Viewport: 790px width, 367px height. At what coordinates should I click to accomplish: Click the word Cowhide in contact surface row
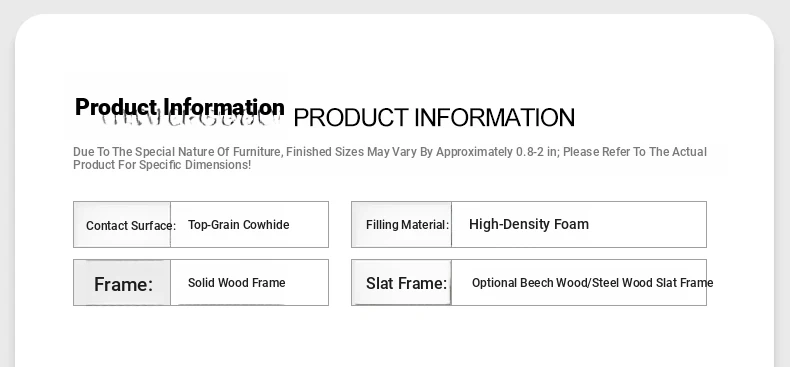[x=270, y=225]
